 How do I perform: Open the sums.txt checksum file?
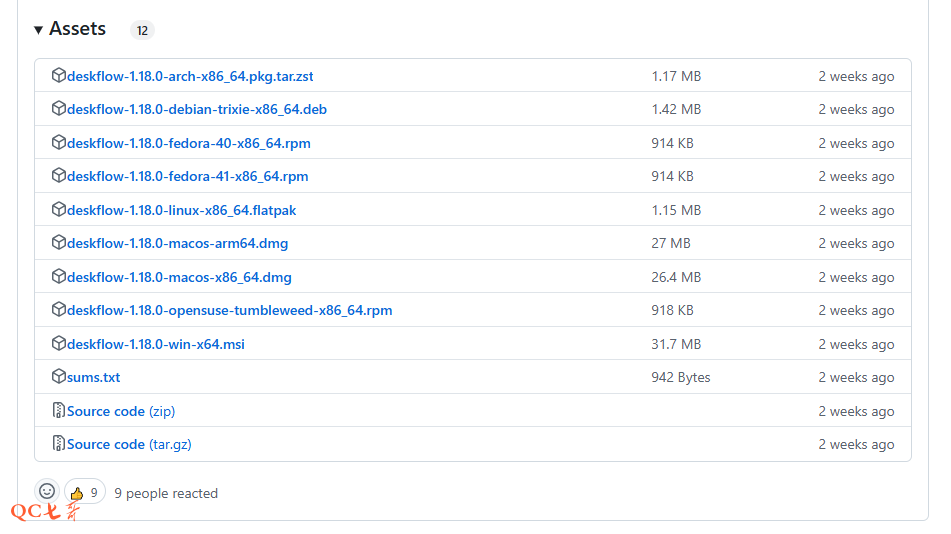pos(93,377)
